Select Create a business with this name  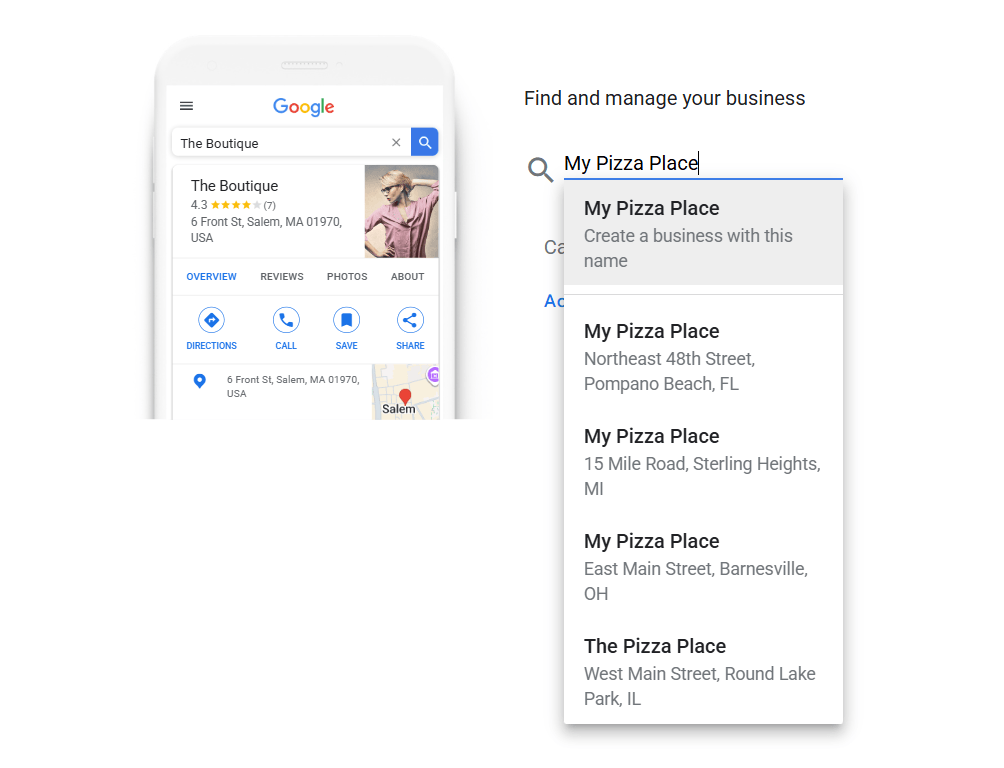click(703, 234)
